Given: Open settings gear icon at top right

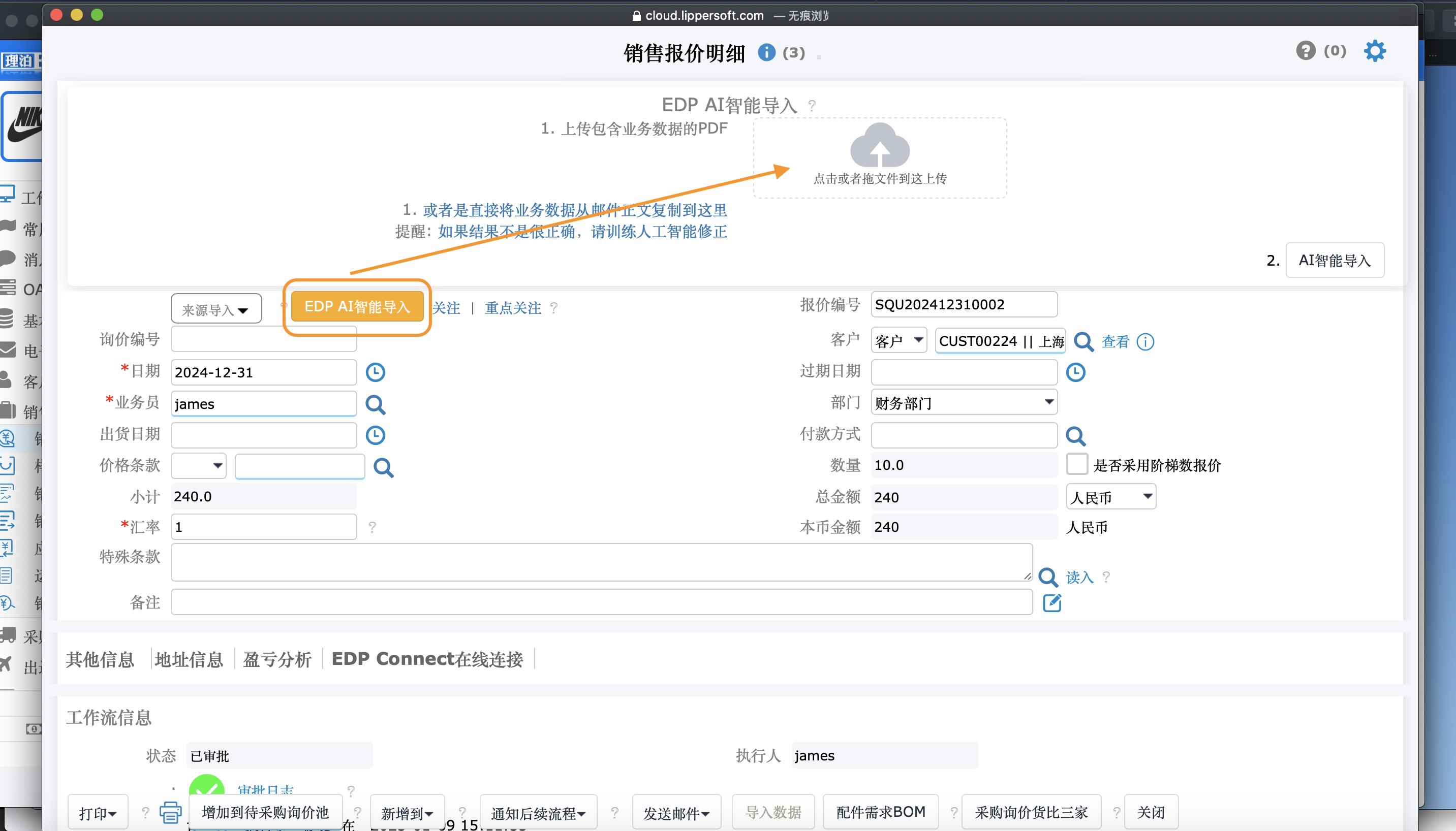Looking at the screenshot, I should [x=1374, y=51].
